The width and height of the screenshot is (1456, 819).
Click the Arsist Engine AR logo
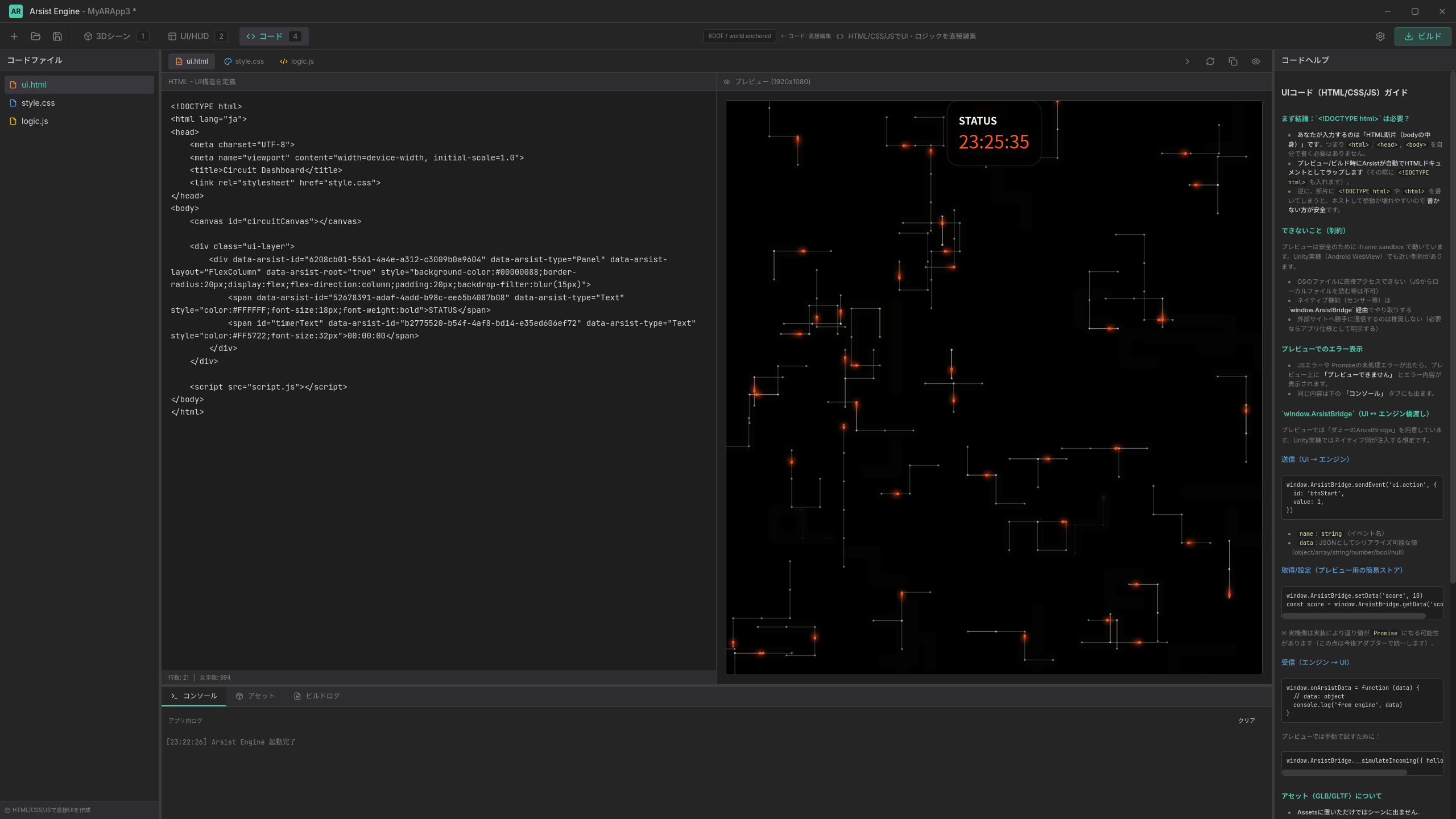[x=16, y=11]
